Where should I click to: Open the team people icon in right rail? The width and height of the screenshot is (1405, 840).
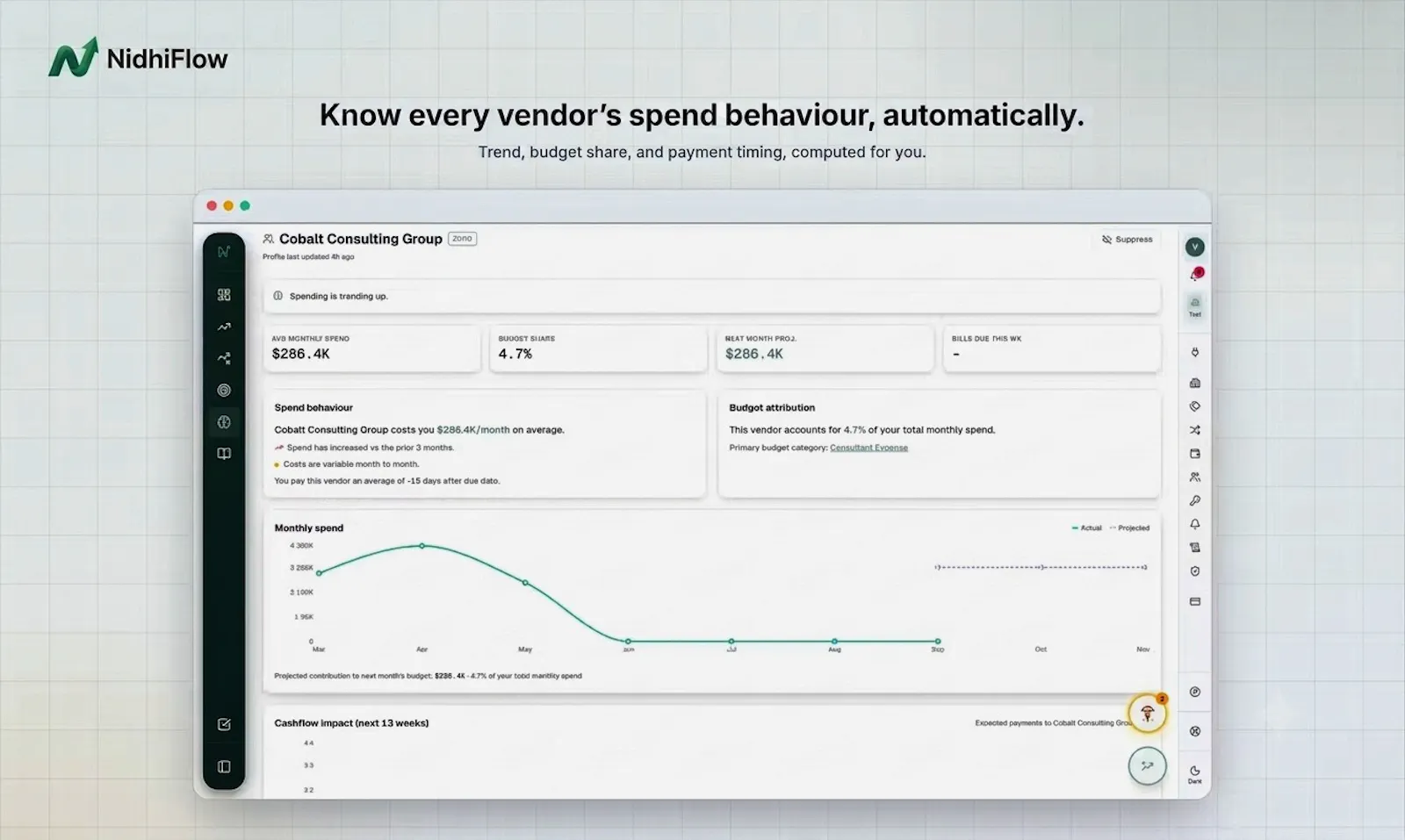pyautogui.click(x=1195, y=477)
